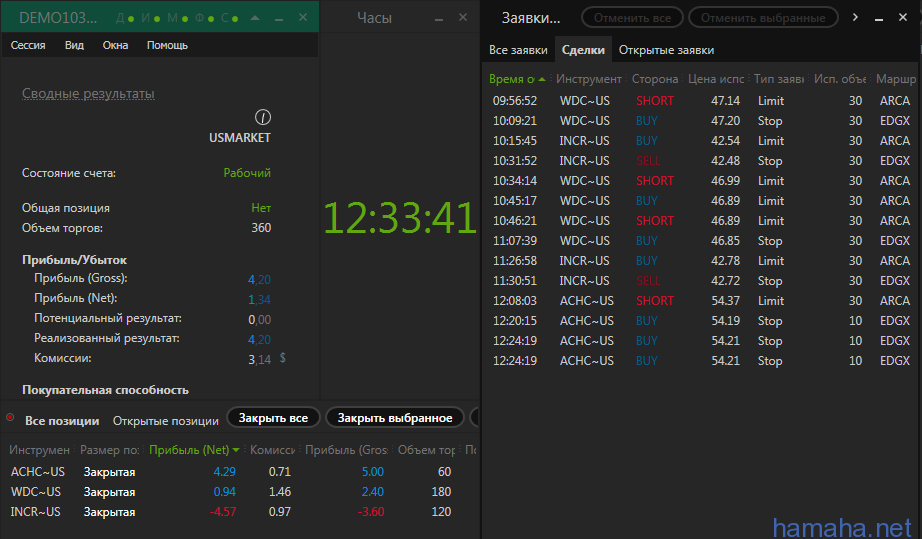Minimize the Часы clock window
The image size is (922, 539).
coord(439,19)
